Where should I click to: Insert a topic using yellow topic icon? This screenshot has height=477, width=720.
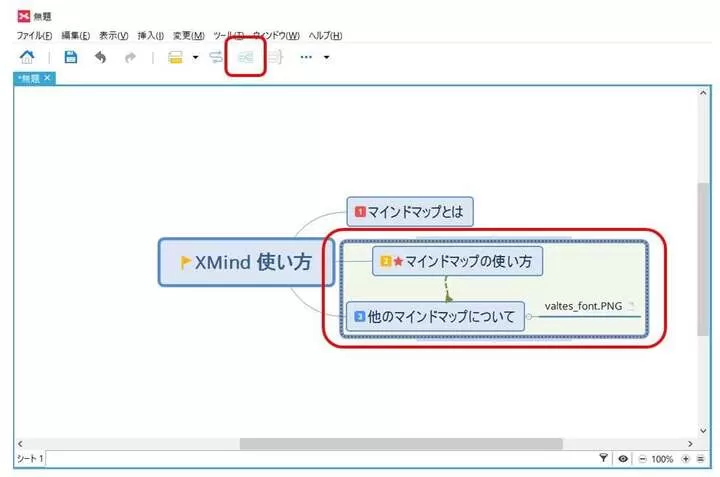point(176,58)
